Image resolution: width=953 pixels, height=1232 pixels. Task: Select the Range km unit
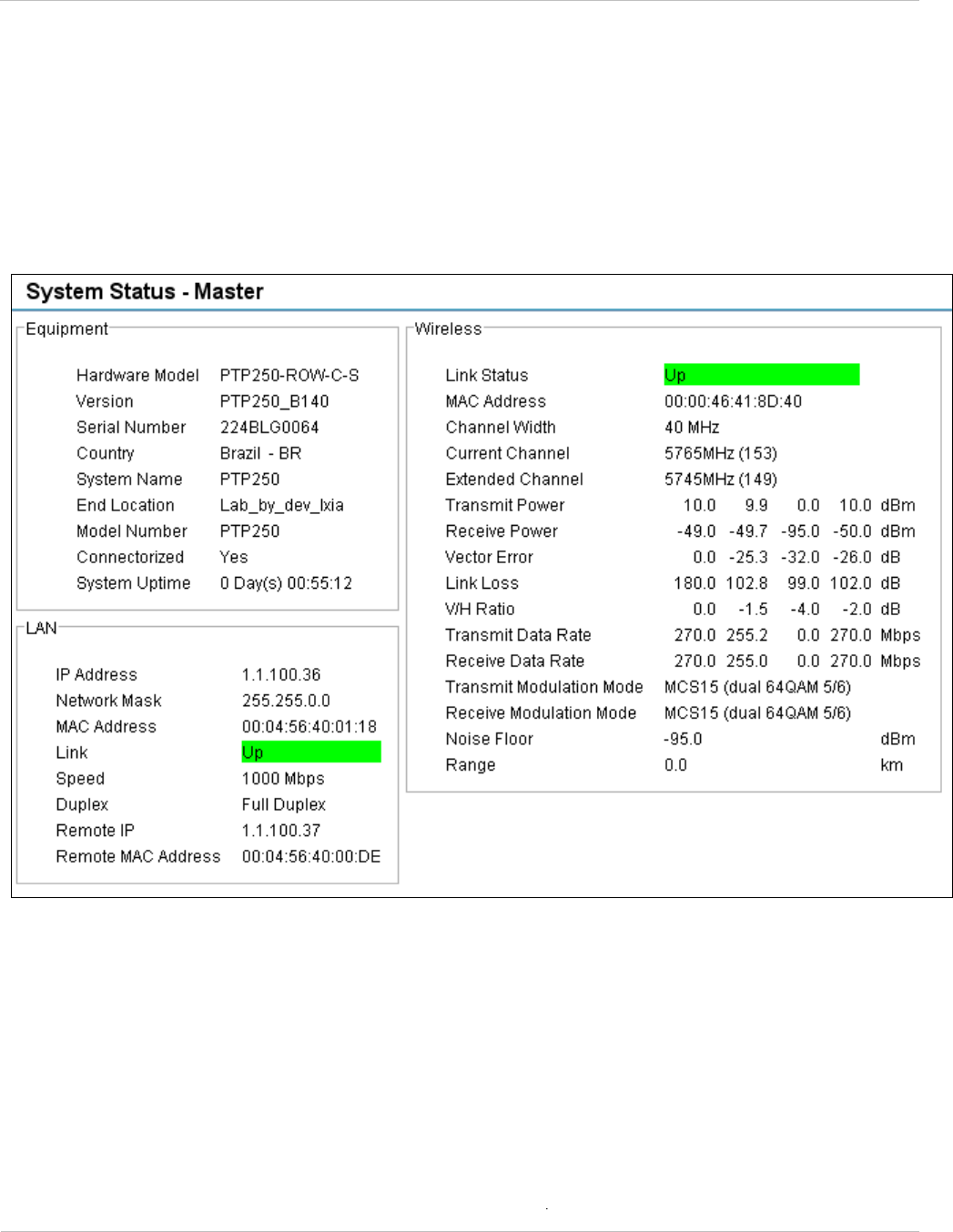point(892,765)
